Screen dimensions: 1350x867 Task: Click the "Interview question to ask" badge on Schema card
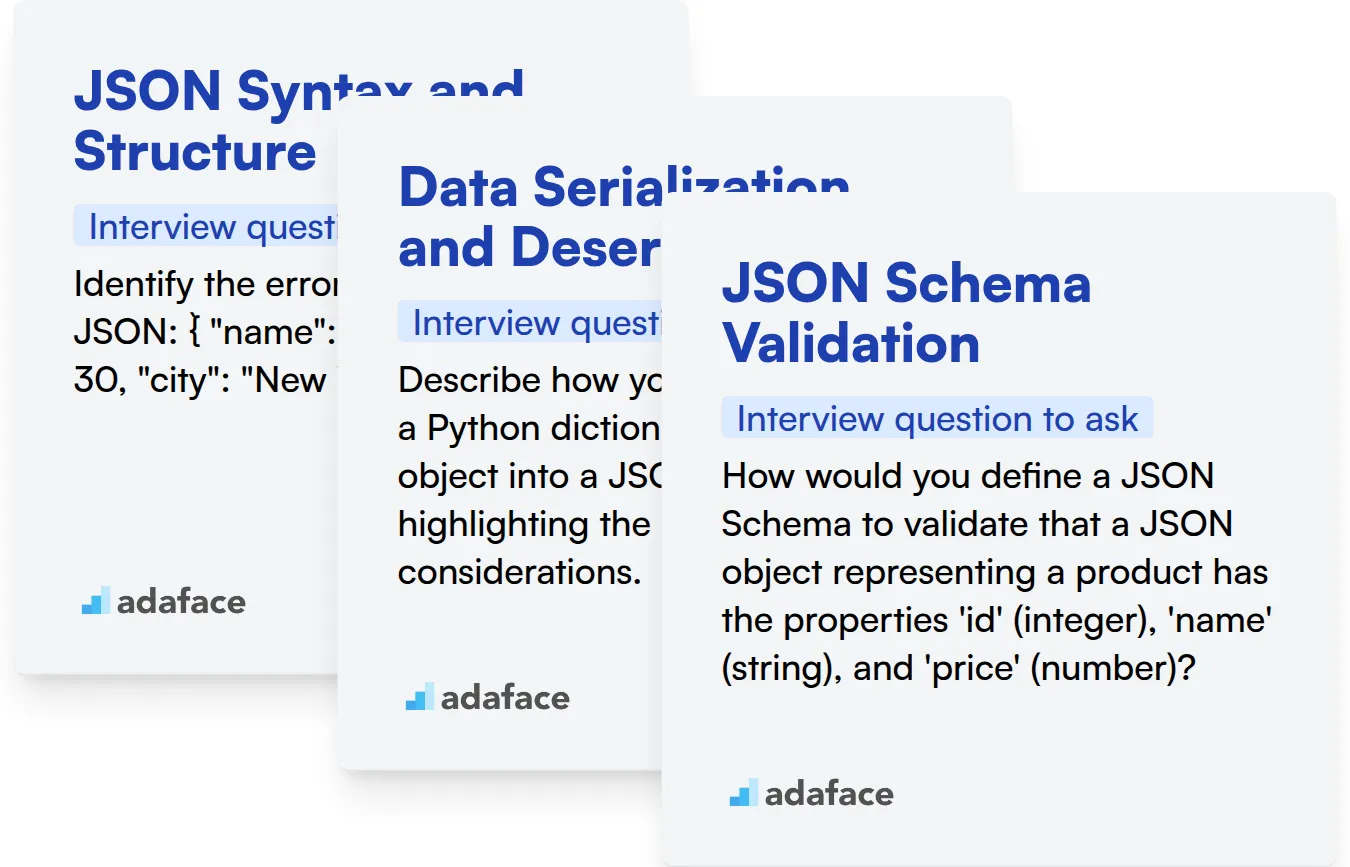[936, 419]
